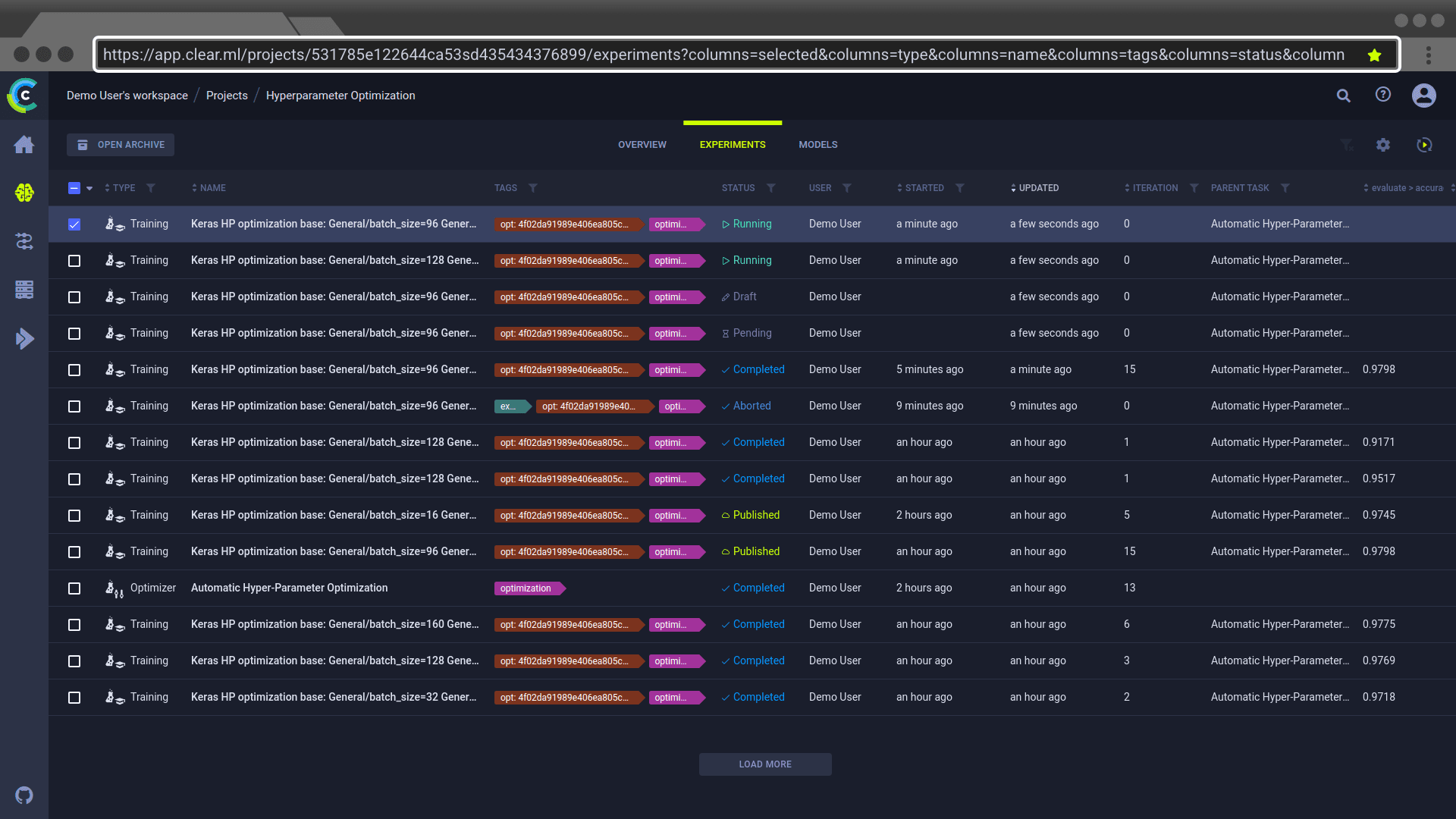Filter the ITERATION column

coord(1194,188)
